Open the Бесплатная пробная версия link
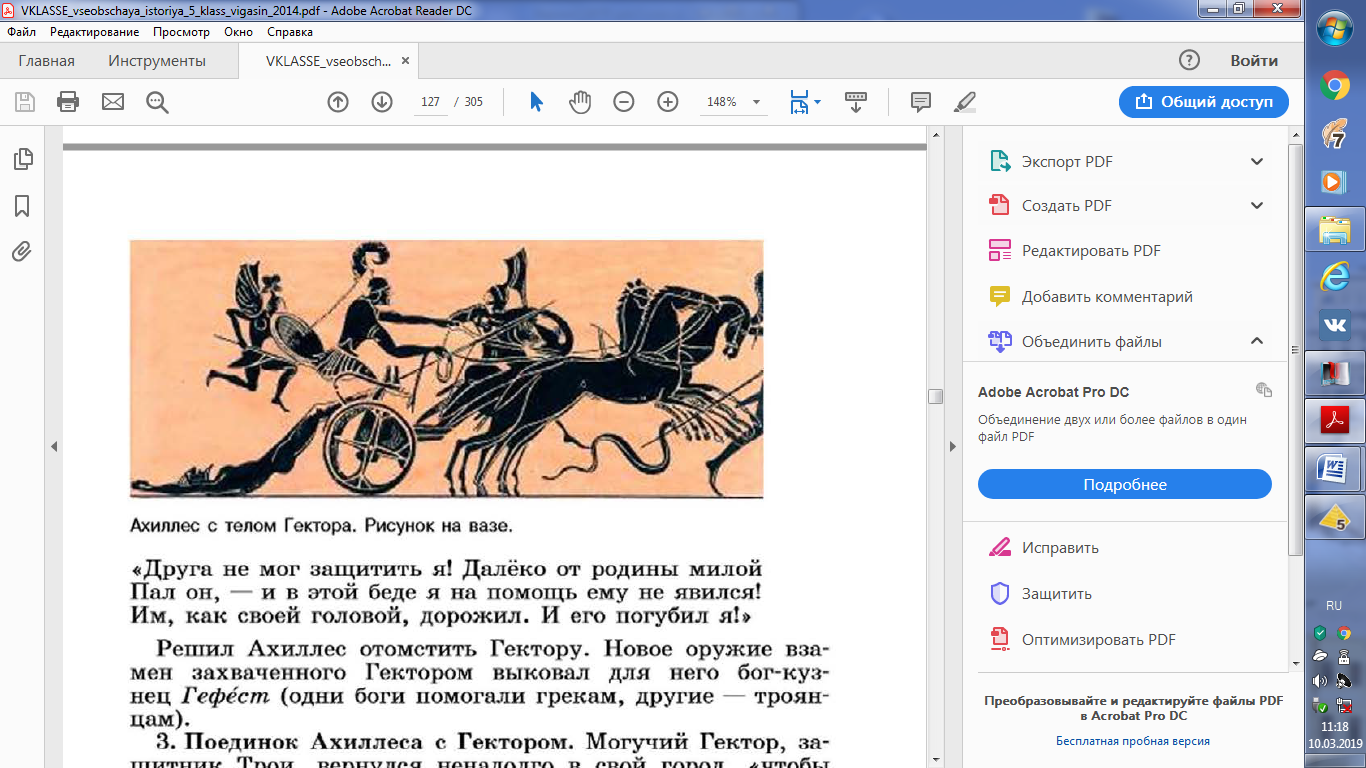Image resolution: width=1366 pixels, height=768 pixels. [x=1133, y=741]
